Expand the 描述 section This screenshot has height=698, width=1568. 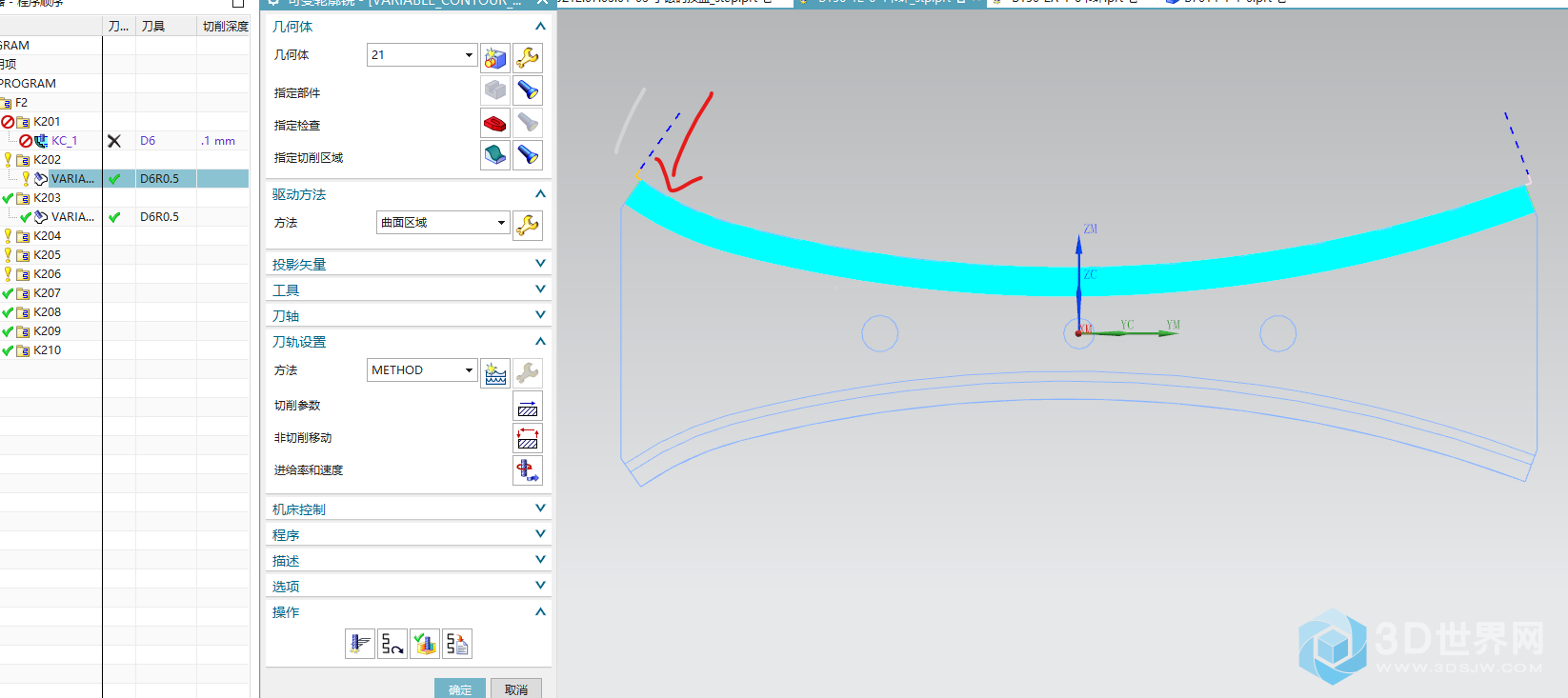pos(540,560)
